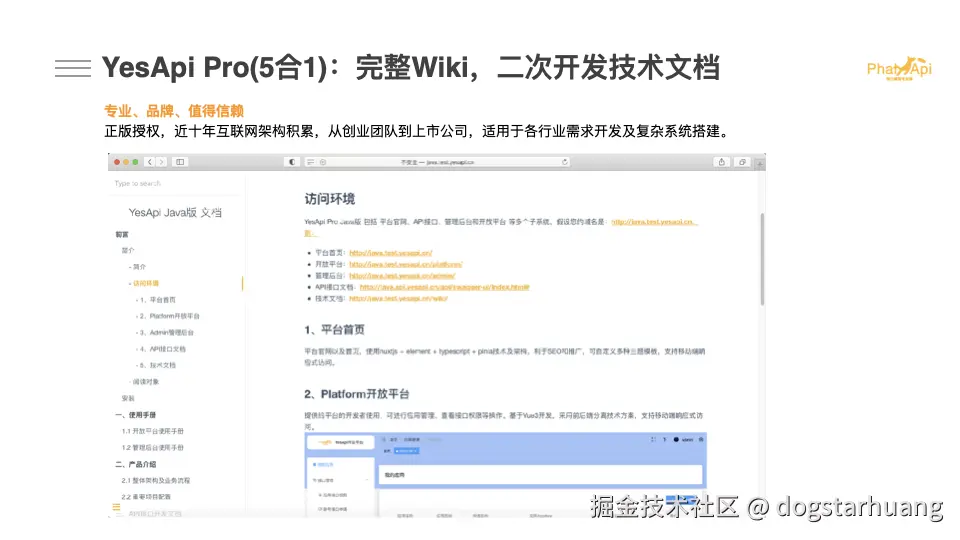Click the page's vertical scrollbar thumb

pos(762,259)
